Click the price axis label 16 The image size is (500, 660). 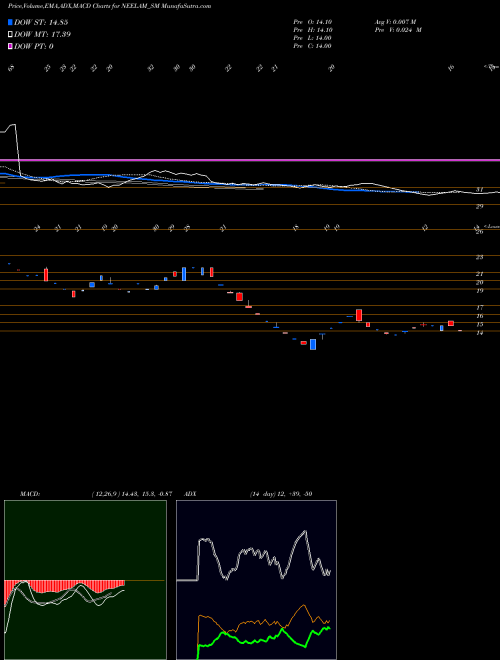point(479,316)
